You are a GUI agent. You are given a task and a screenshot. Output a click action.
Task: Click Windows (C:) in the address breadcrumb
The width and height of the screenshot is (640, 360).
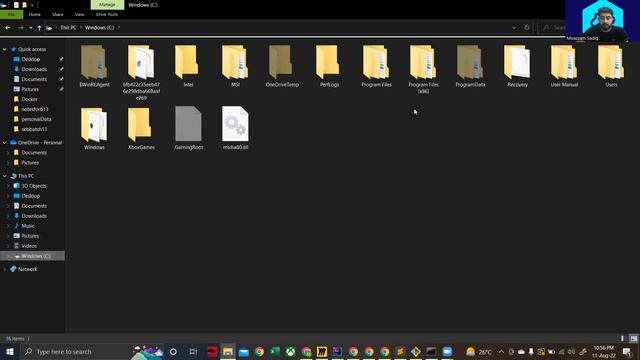tap(100, 28)
